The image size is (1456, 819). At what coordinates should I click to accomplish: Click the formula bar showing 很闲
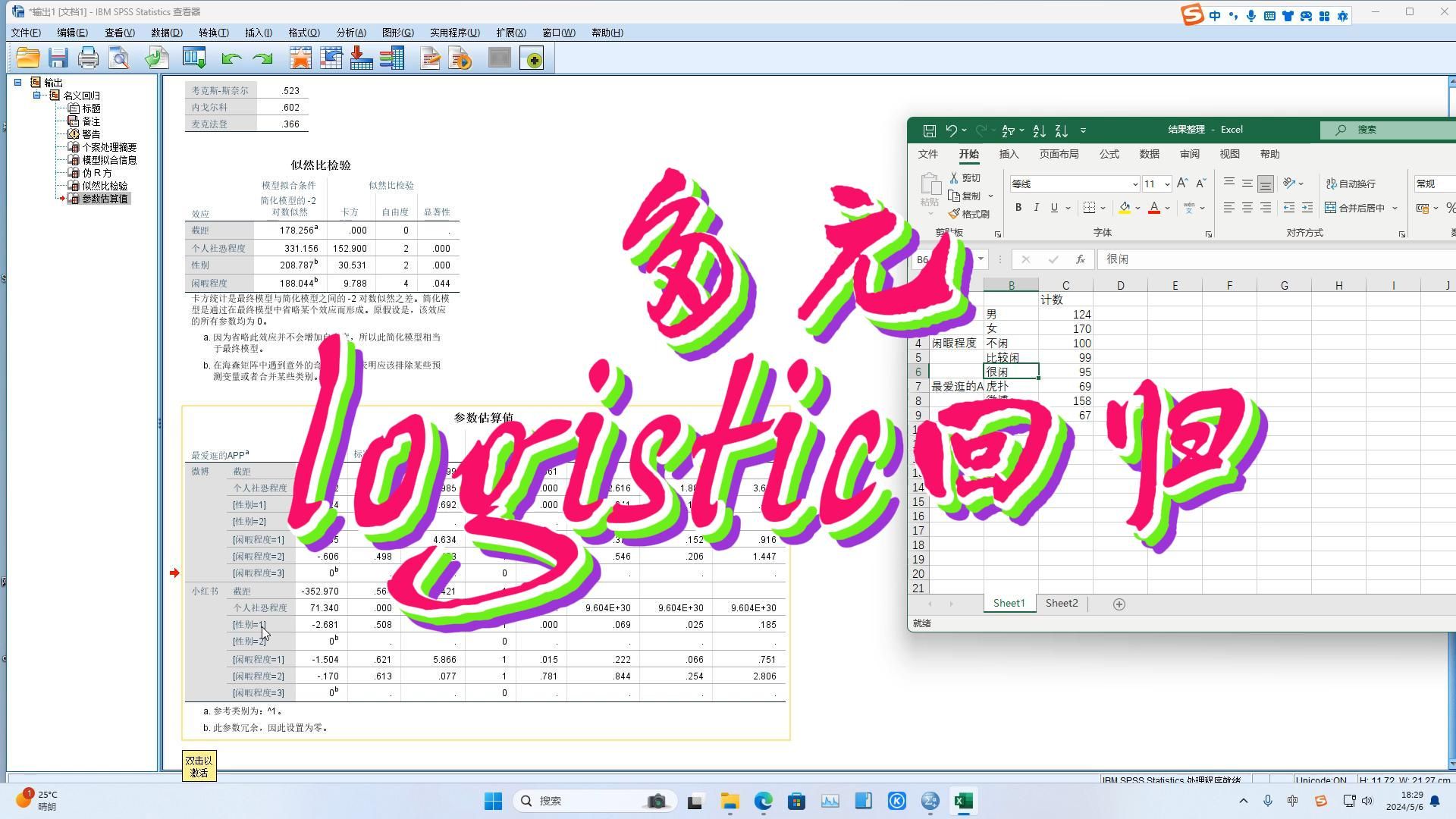(x=1276, y=259)
